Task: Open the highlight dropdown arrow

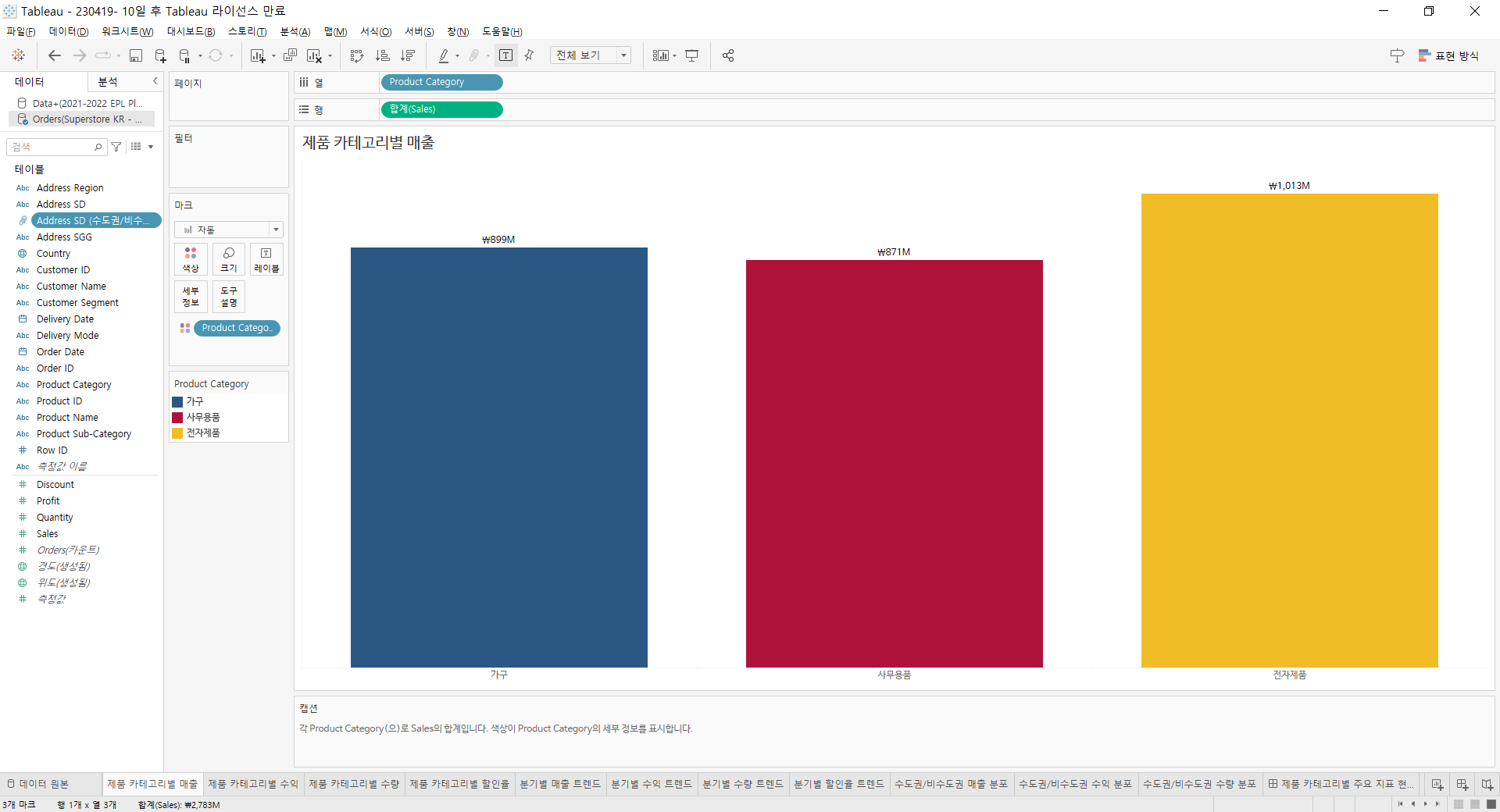Action: [457, 55]
